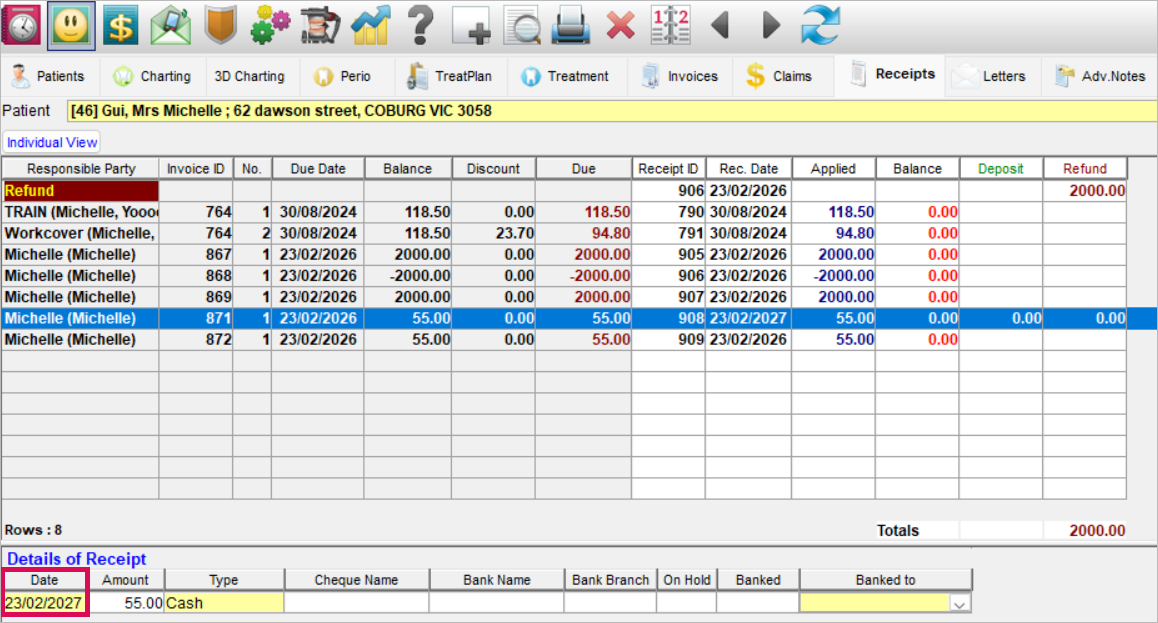
Task: Switch to the TreatPlan tab
Action: (x=450, y=76)
